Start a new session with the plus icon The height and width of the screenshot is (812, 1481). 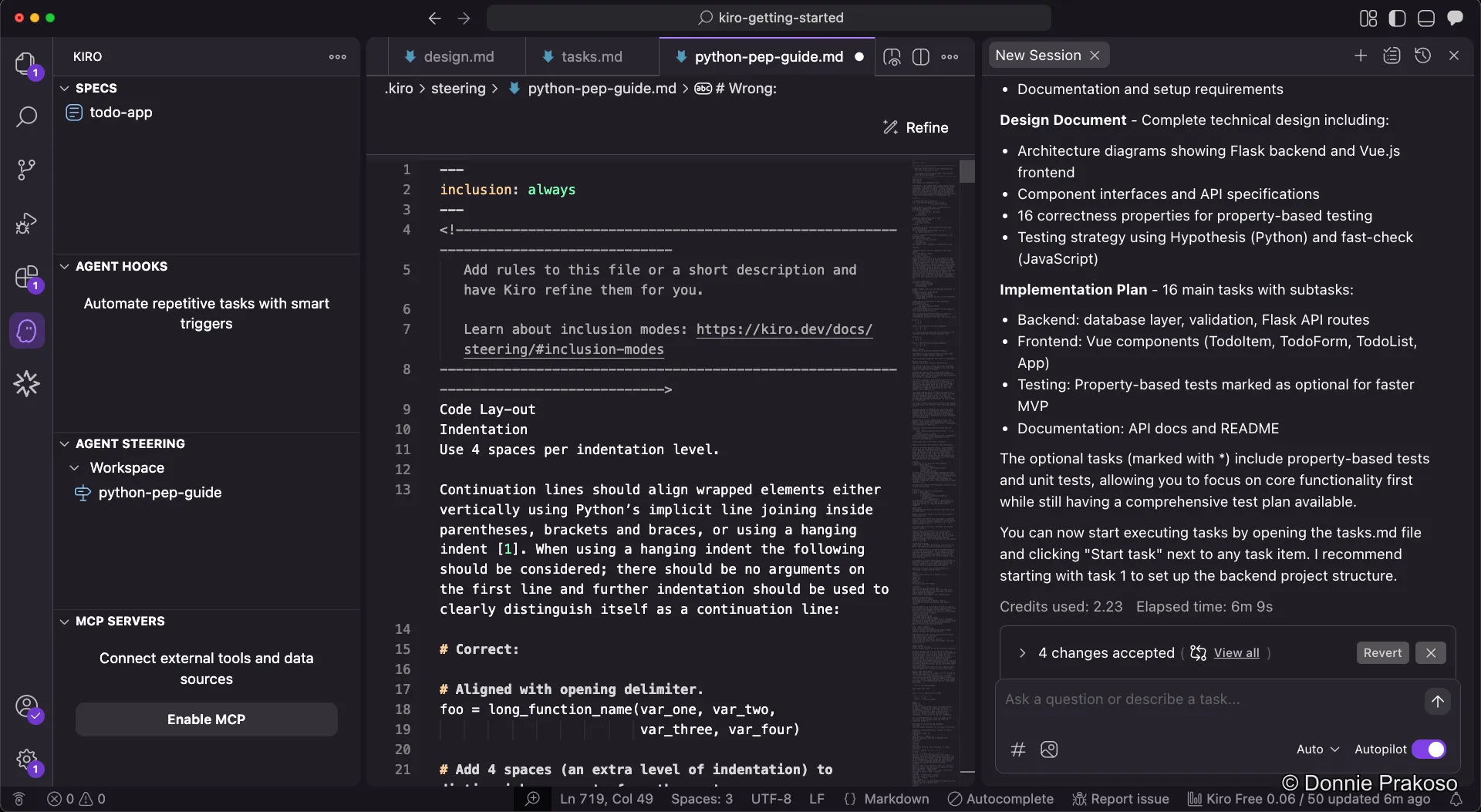point(1361,55)
